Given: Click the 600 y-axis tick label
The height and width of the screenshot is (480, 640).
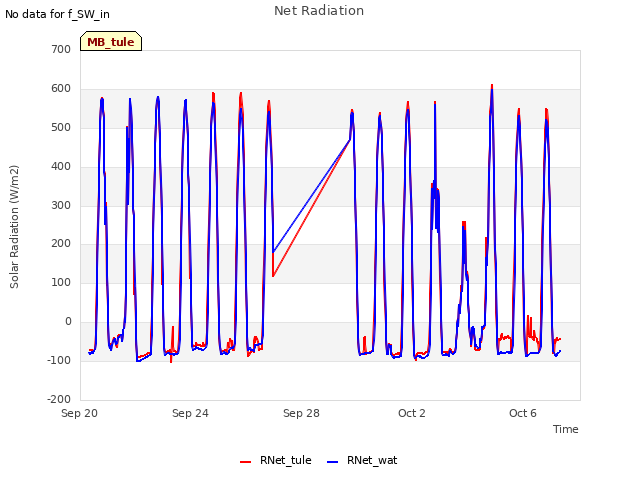Looking at the screenshot, I should (61, 89).
